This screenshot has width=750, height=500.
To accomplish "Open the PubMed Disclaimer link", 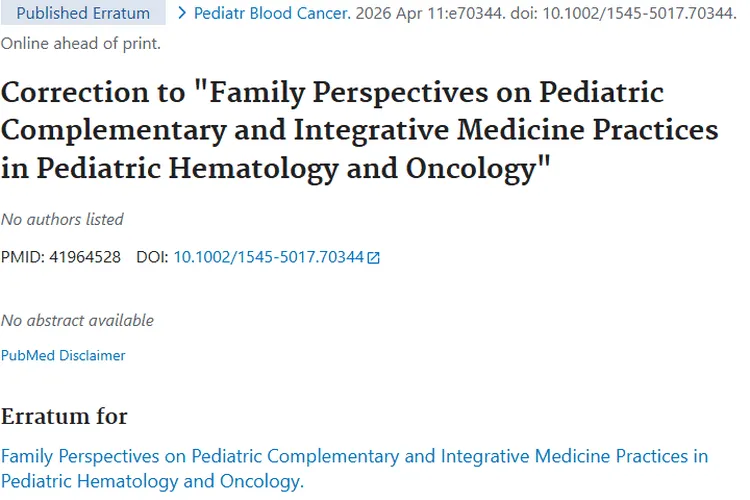I will 63,355.
